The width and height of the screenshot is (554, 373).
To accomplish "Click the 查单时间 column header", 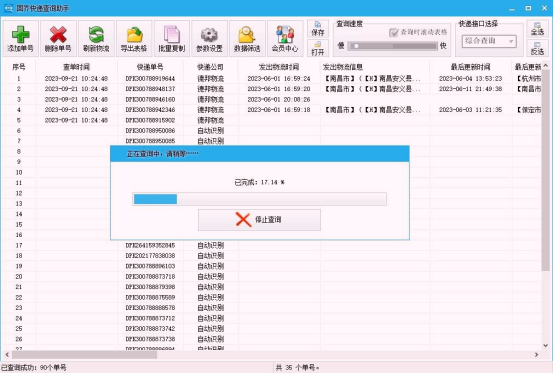I will click(x=76, y=67).
